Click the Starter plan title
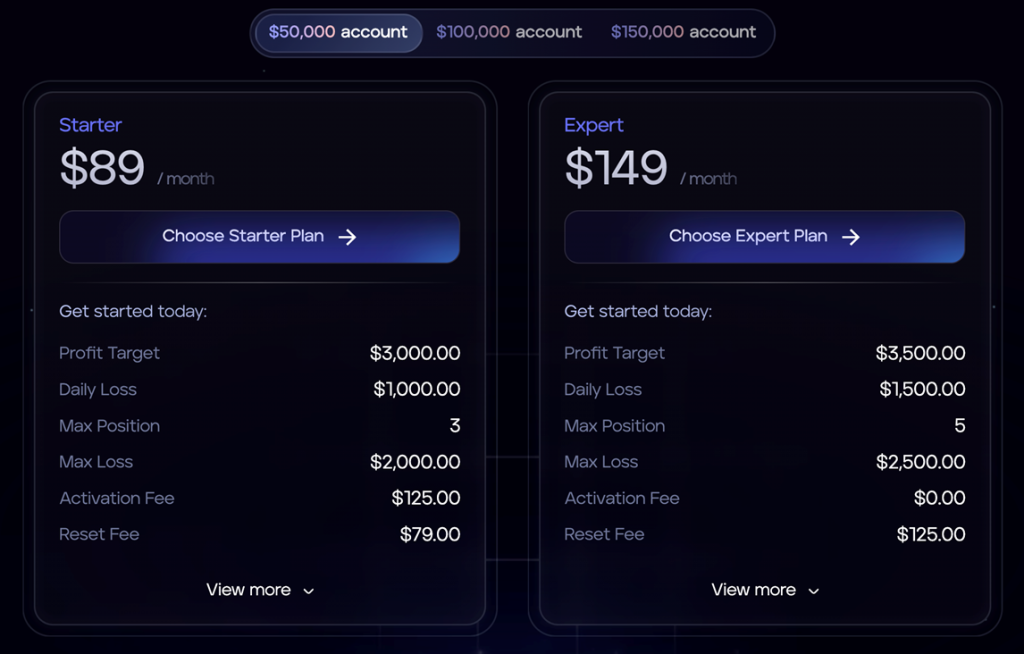1024x654 pixels. coord(90,125)
